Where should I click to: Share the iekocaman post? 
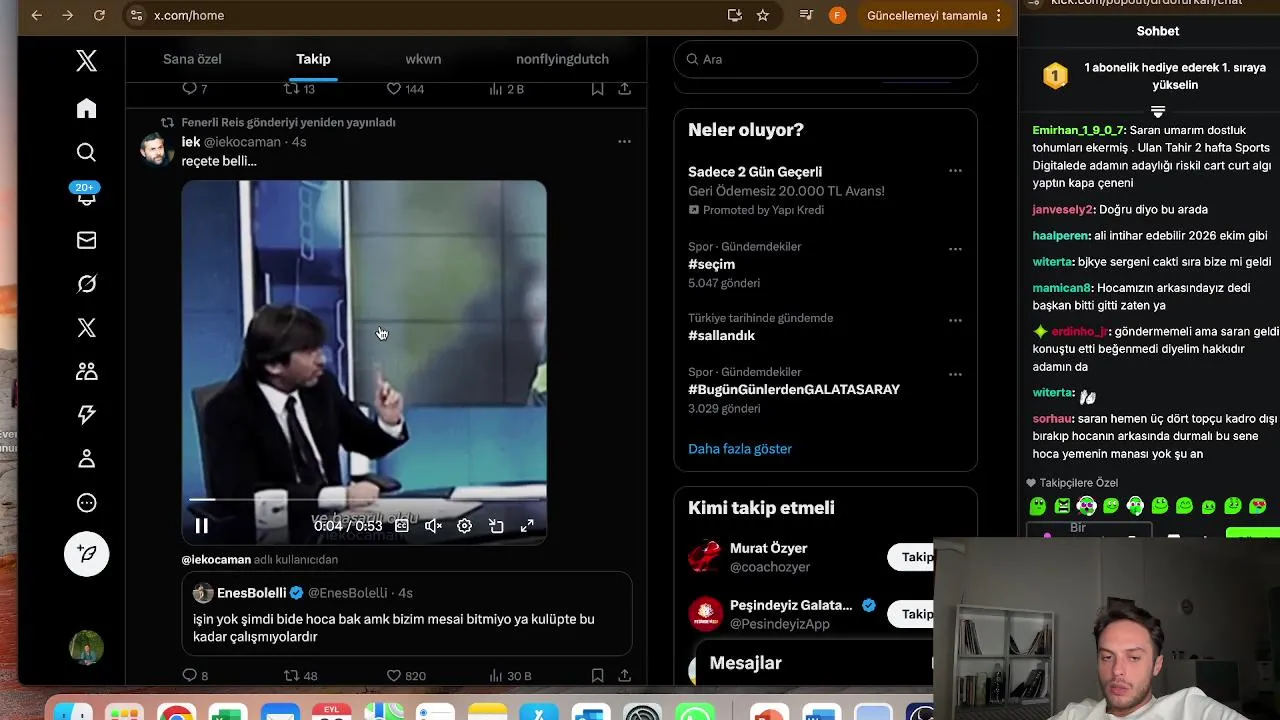click(x=624, y=676)
